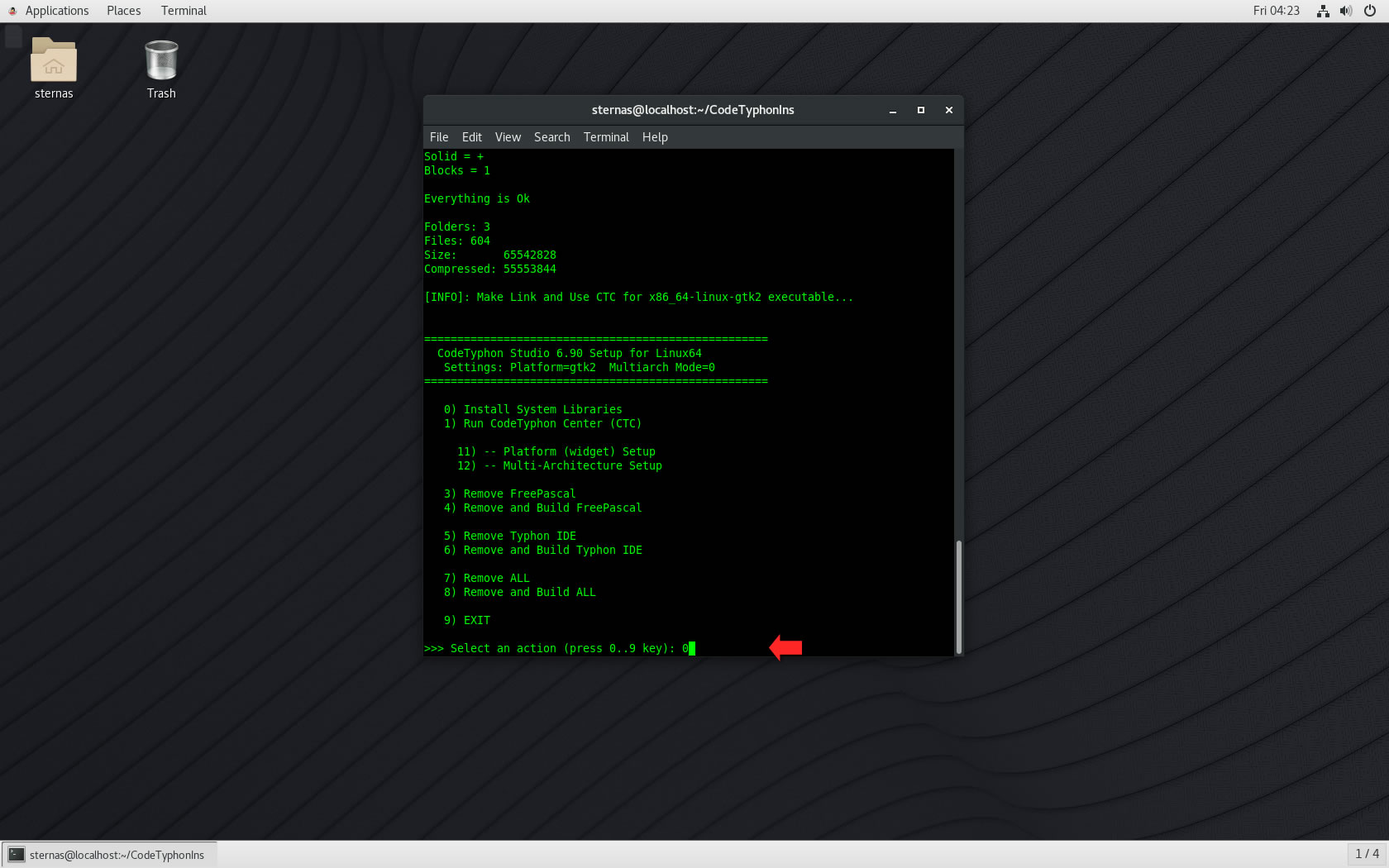Click the Fri 04:23 clock

[1276, 11]
